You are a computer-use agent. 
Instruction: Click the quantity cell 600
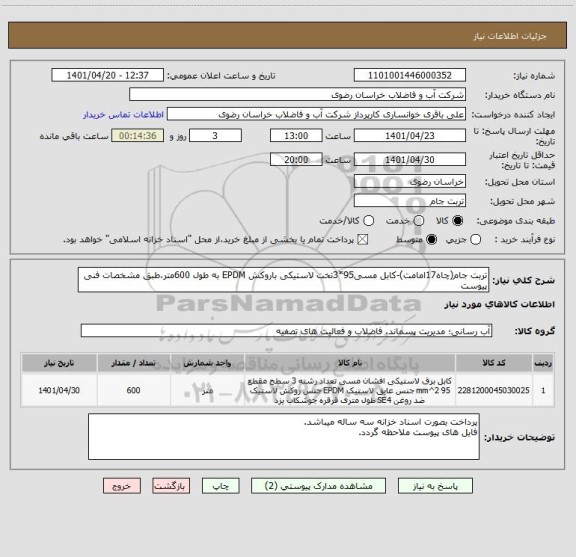[x=133, y=390]
